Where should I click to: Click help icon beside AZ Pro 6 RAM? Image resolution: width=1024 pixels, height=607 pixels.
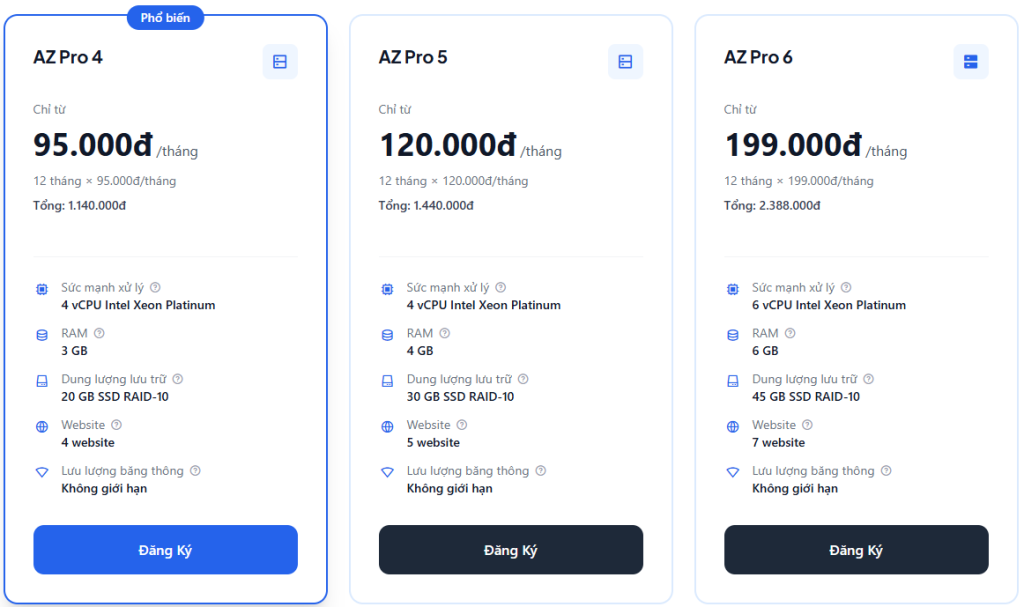pos(790,333)
